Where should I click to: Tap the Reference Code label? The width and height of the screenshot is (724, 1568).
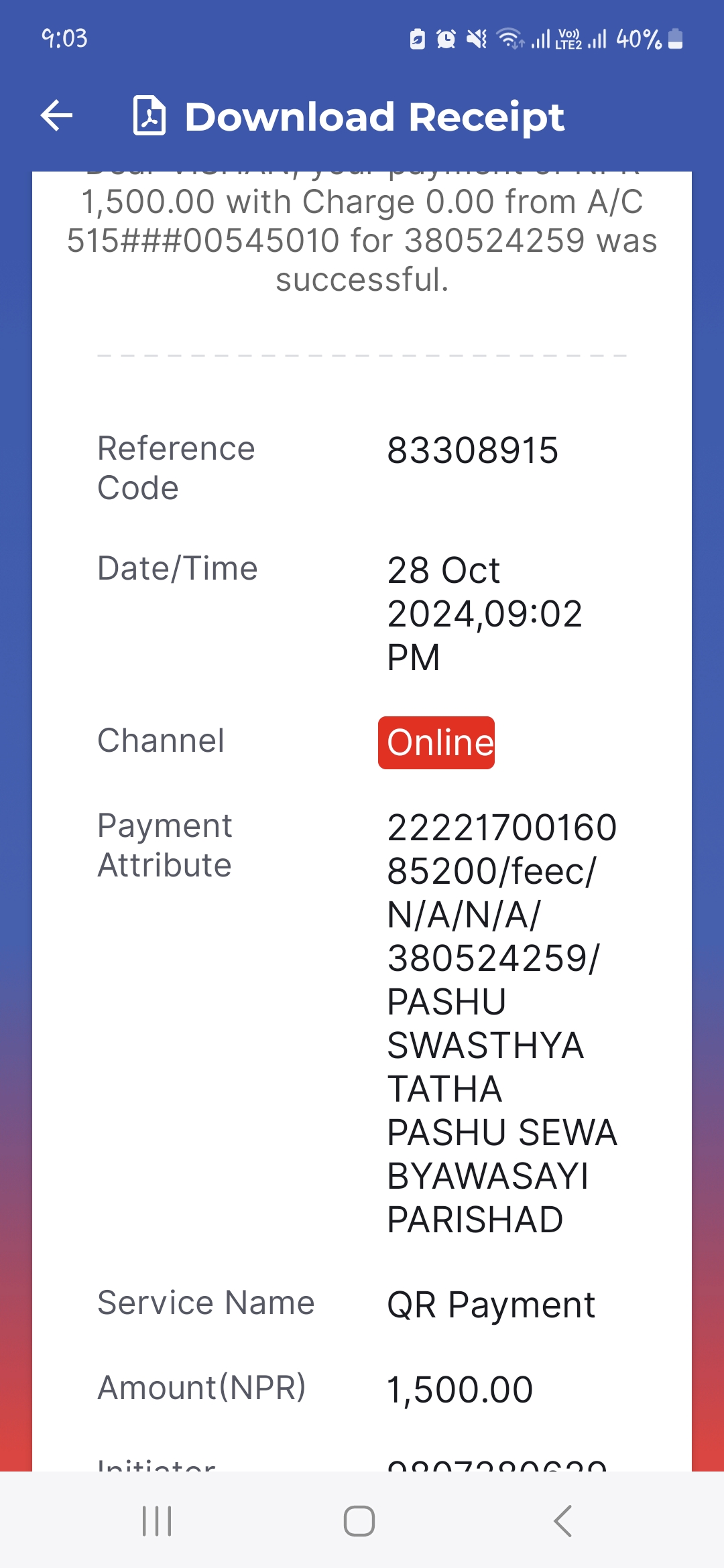(x=176, y=468)
